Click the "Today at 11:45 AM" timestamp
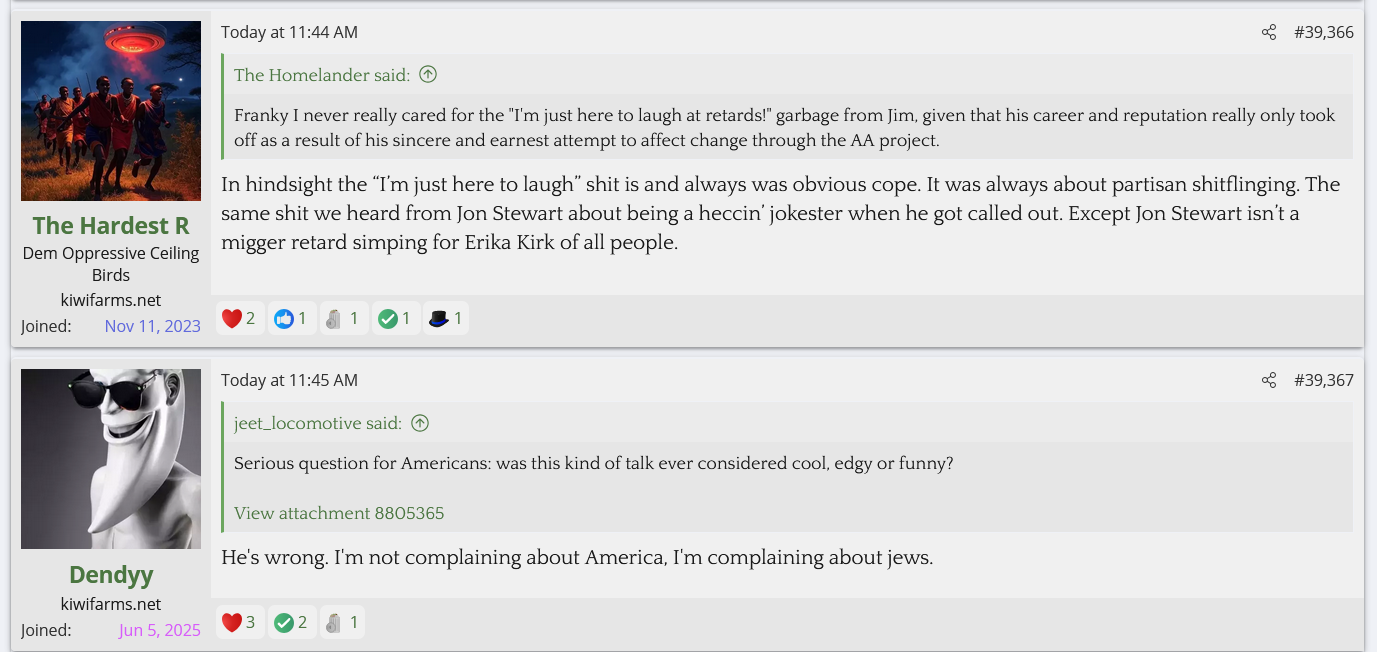This screenshot has height=652, width=1377. click(289, 380)
